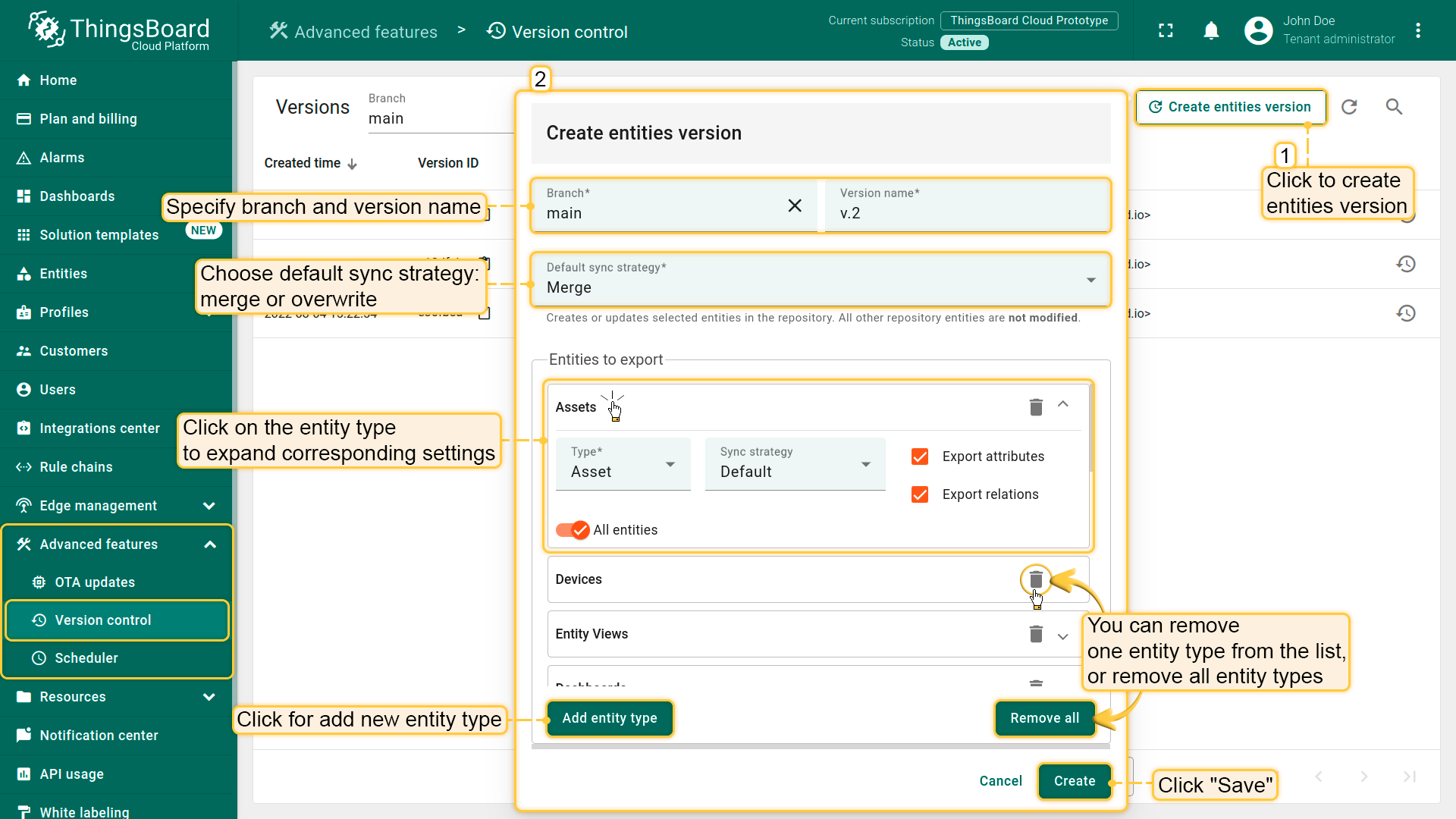Uncheck Export attributes checkbox

pyautogui.click(x=920, y=457)
